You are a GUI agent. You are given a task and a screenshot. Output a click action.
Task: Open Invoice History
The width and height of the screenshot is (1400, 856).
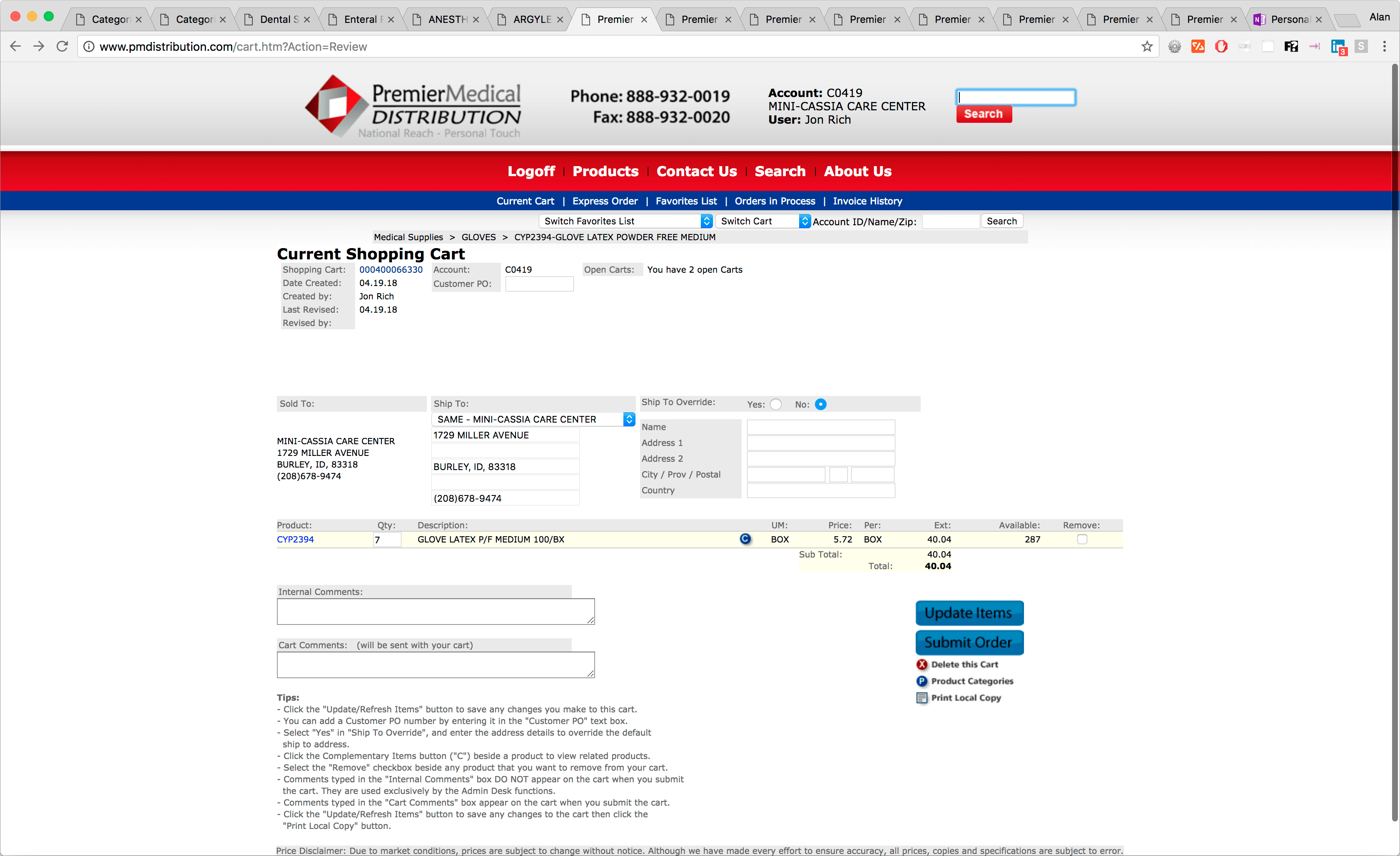click(x=868, y=201)
